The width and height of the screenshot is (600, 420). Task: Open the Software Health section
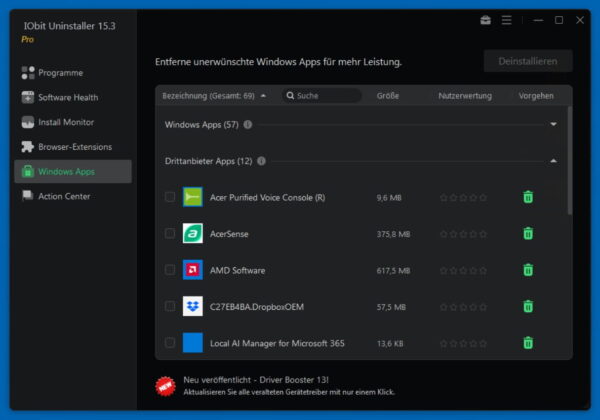(x=73, y=97)
